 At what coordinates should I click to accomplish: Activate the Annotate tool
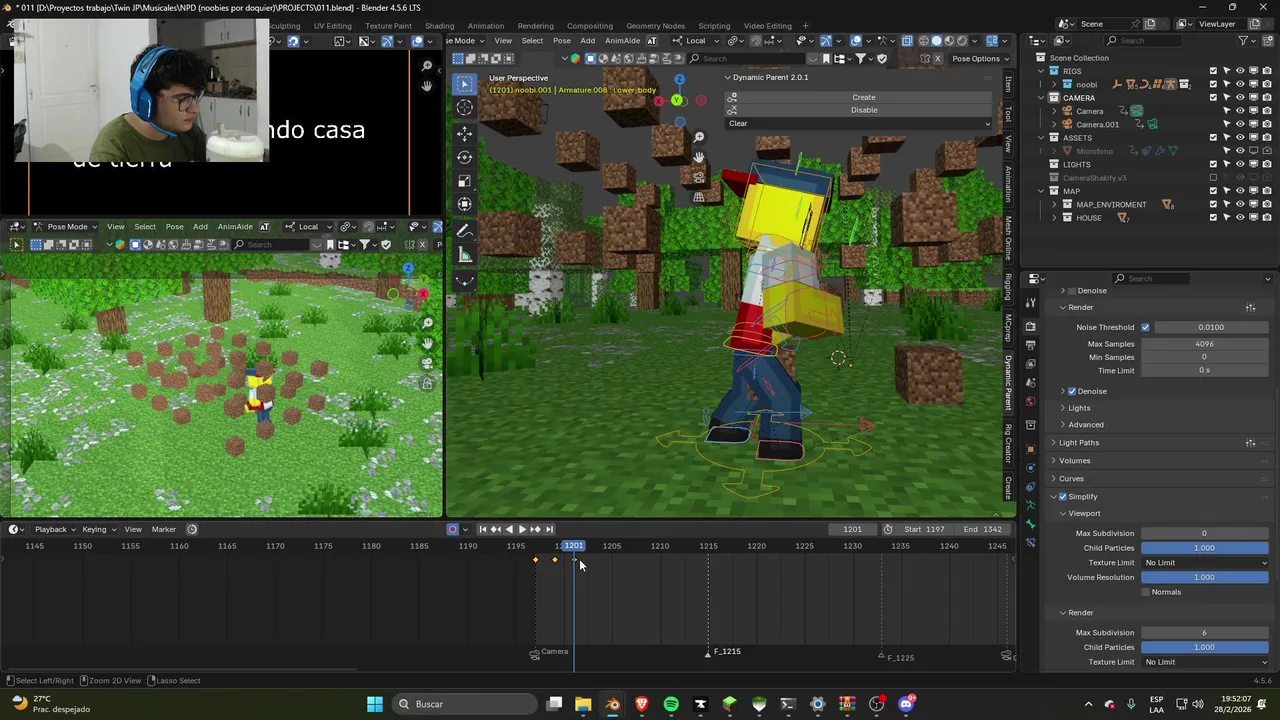(x=464, y=231)
